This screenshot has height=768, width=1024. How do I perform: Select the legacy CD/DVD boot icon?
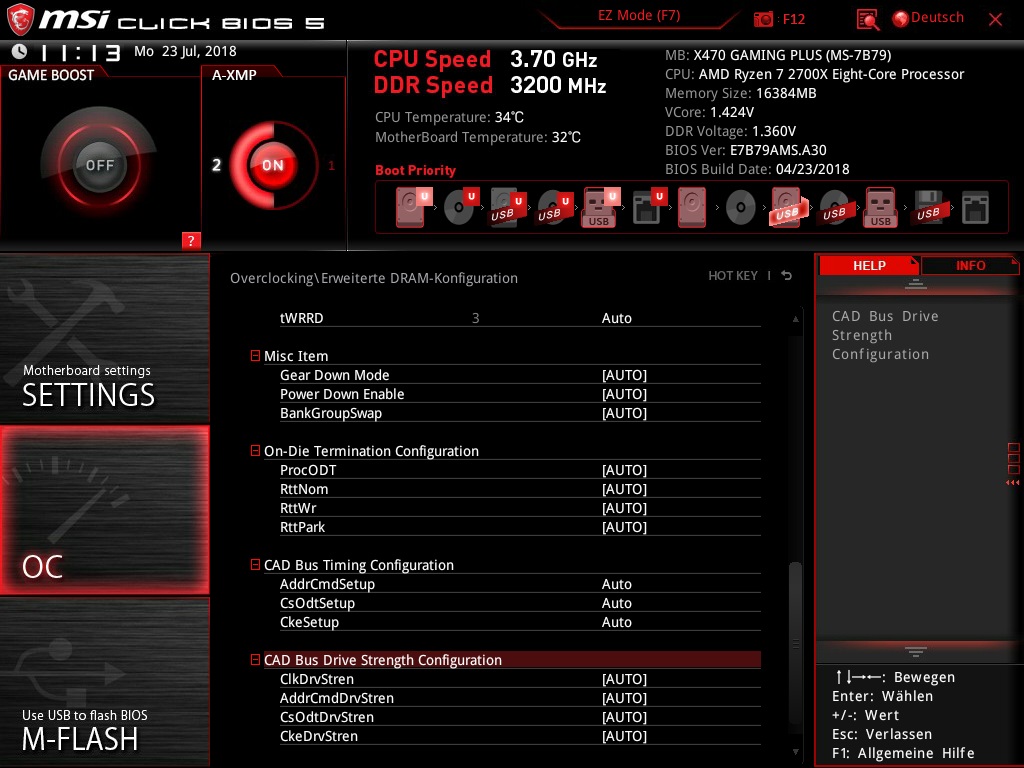(741, 208)
